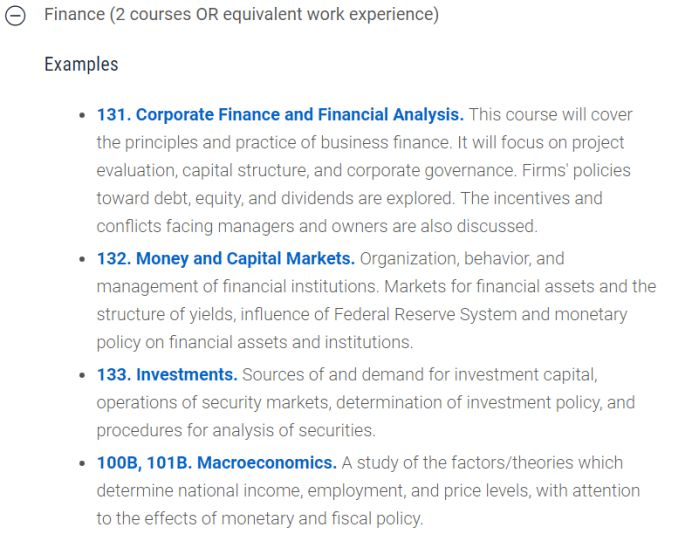Click 'Organization, behavior, and' description text
Image resolution: width=692 pixels, height=534 pixels.
[x=462, y=259]
